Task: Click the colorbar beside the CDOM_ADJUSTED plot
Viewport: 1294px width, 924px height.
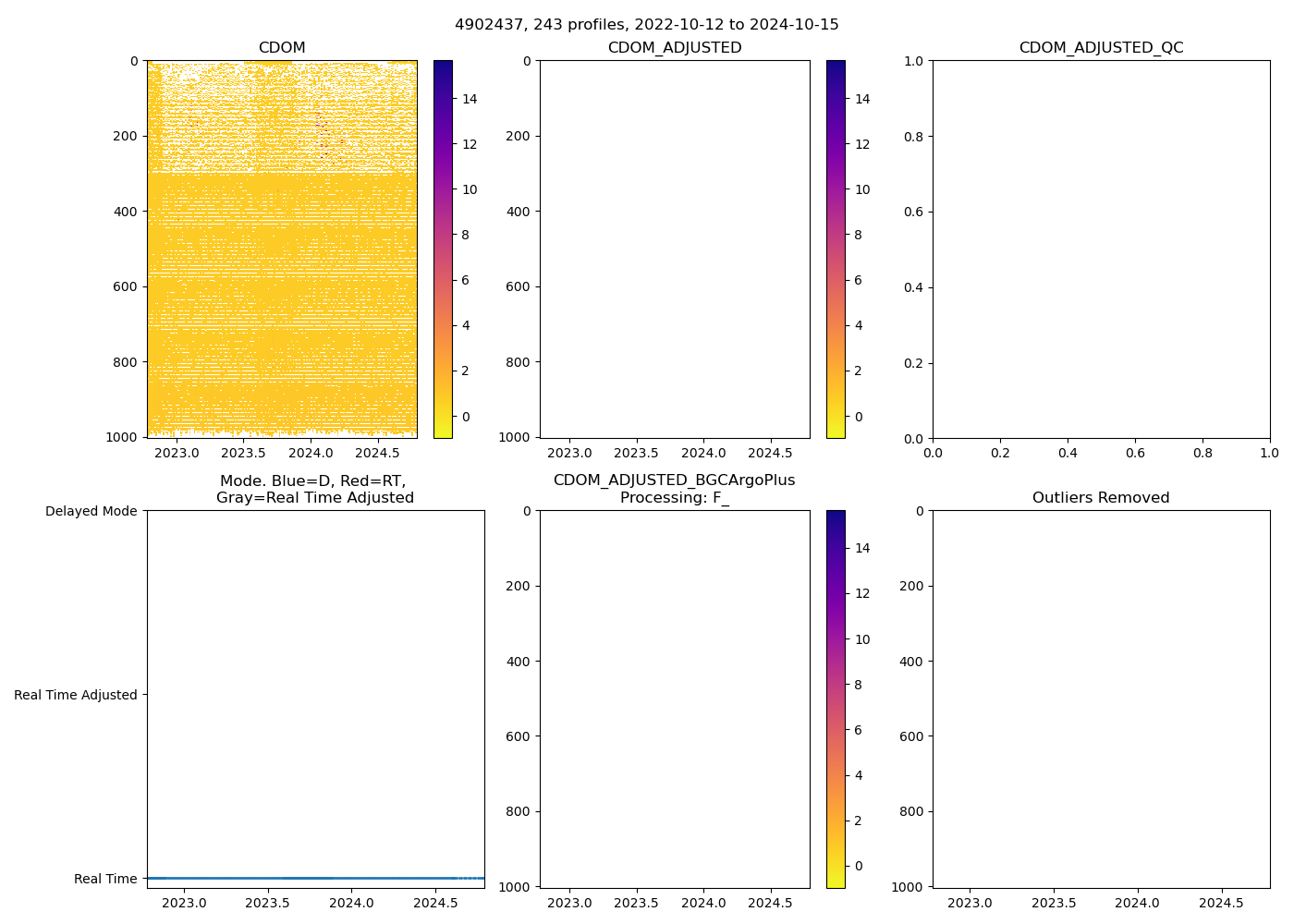Action: pyautogui.click(x=836, y=249)
